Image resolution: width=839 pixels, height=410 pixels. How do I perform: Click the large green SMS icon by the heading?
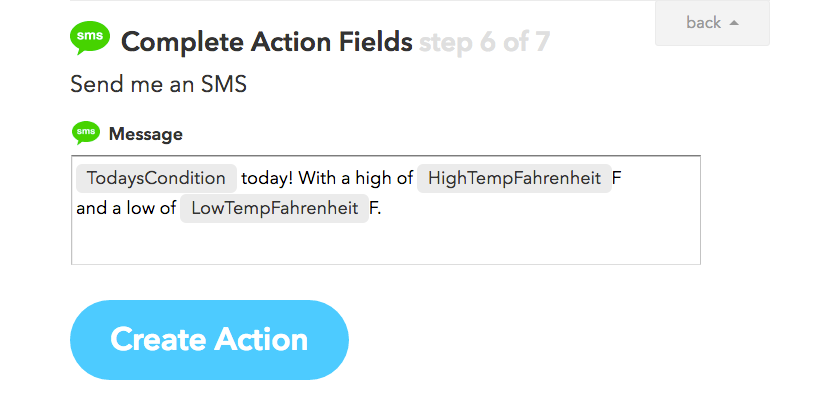point(90,40)
